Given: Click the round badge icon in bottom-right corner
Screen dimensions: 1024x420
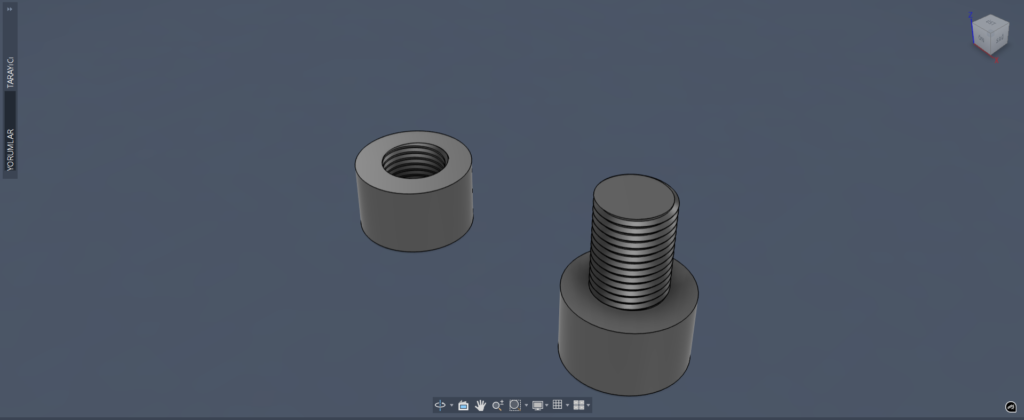Looking at the screenshot, I should [1010, 406].
